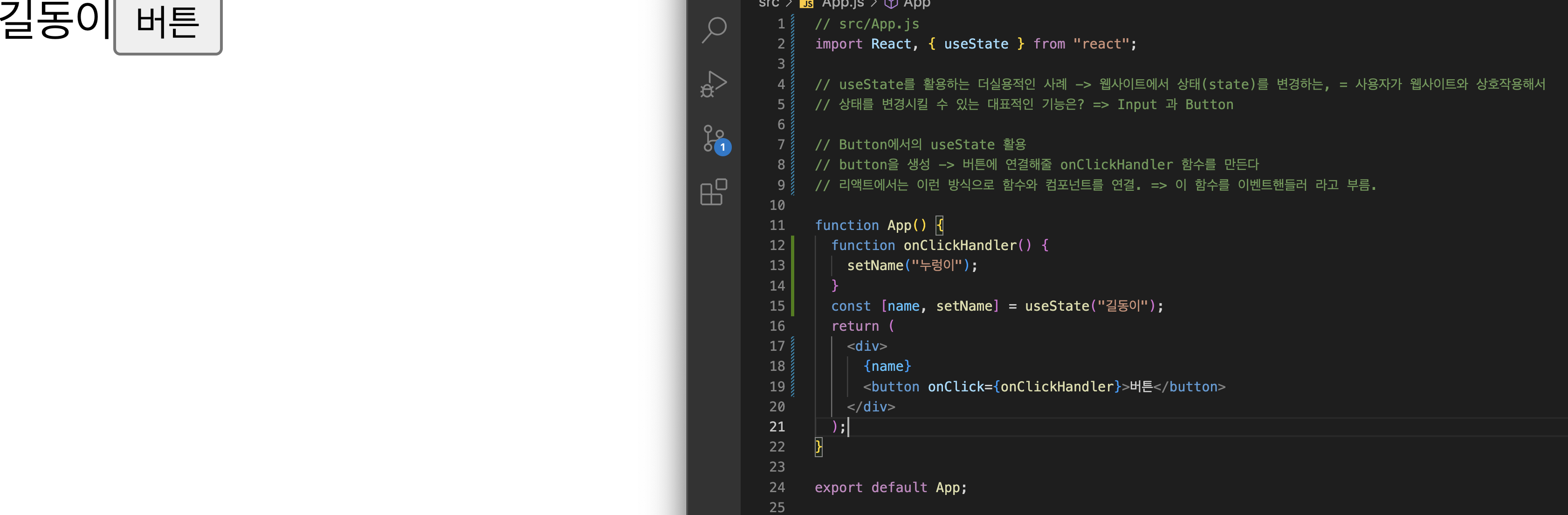Screen dimensions: 1568x515
Task: Click the green change indicator beside line 13
Action: coord(792,266)
